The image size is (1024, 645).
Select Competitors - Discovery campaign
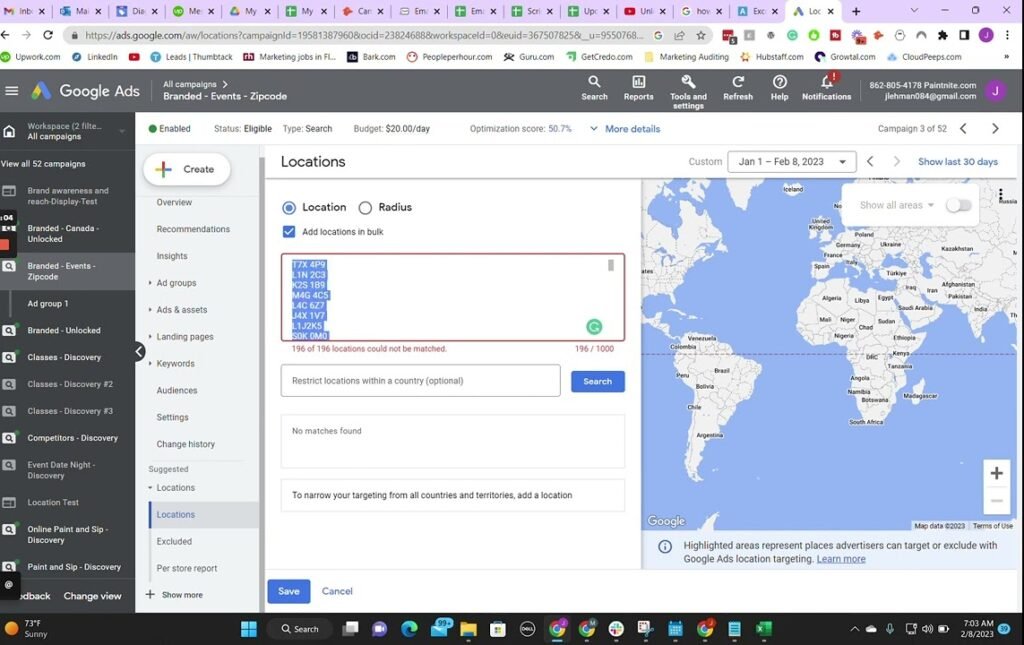[x=72, y=438]
